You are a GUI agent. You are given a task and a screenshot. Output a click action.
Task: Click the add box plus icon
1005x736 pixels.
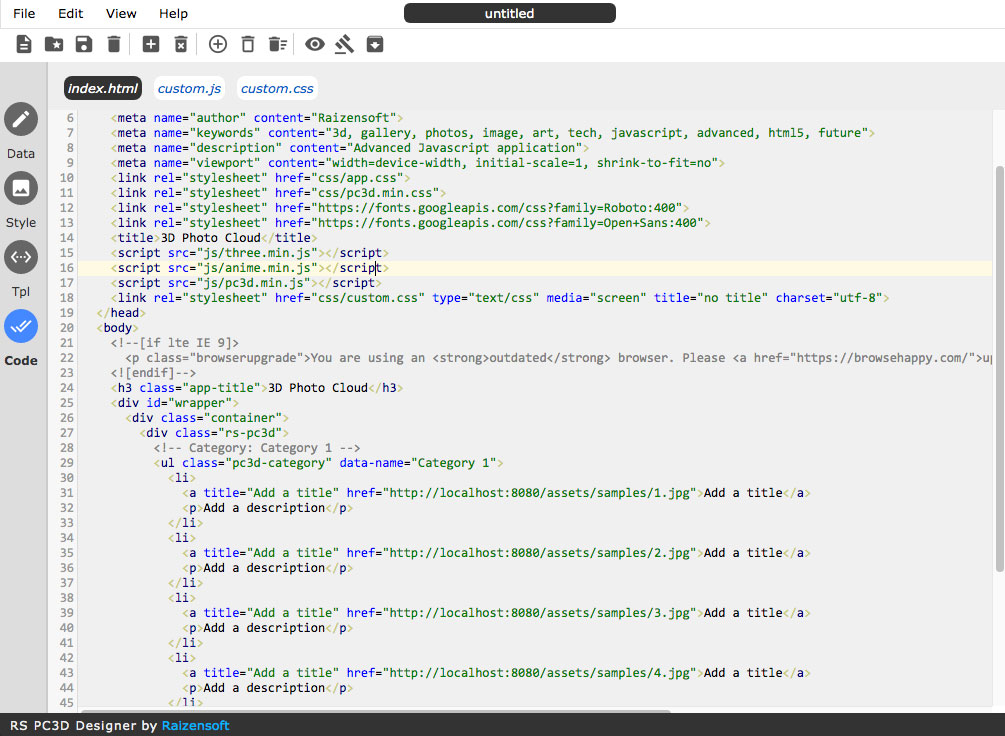151,44
